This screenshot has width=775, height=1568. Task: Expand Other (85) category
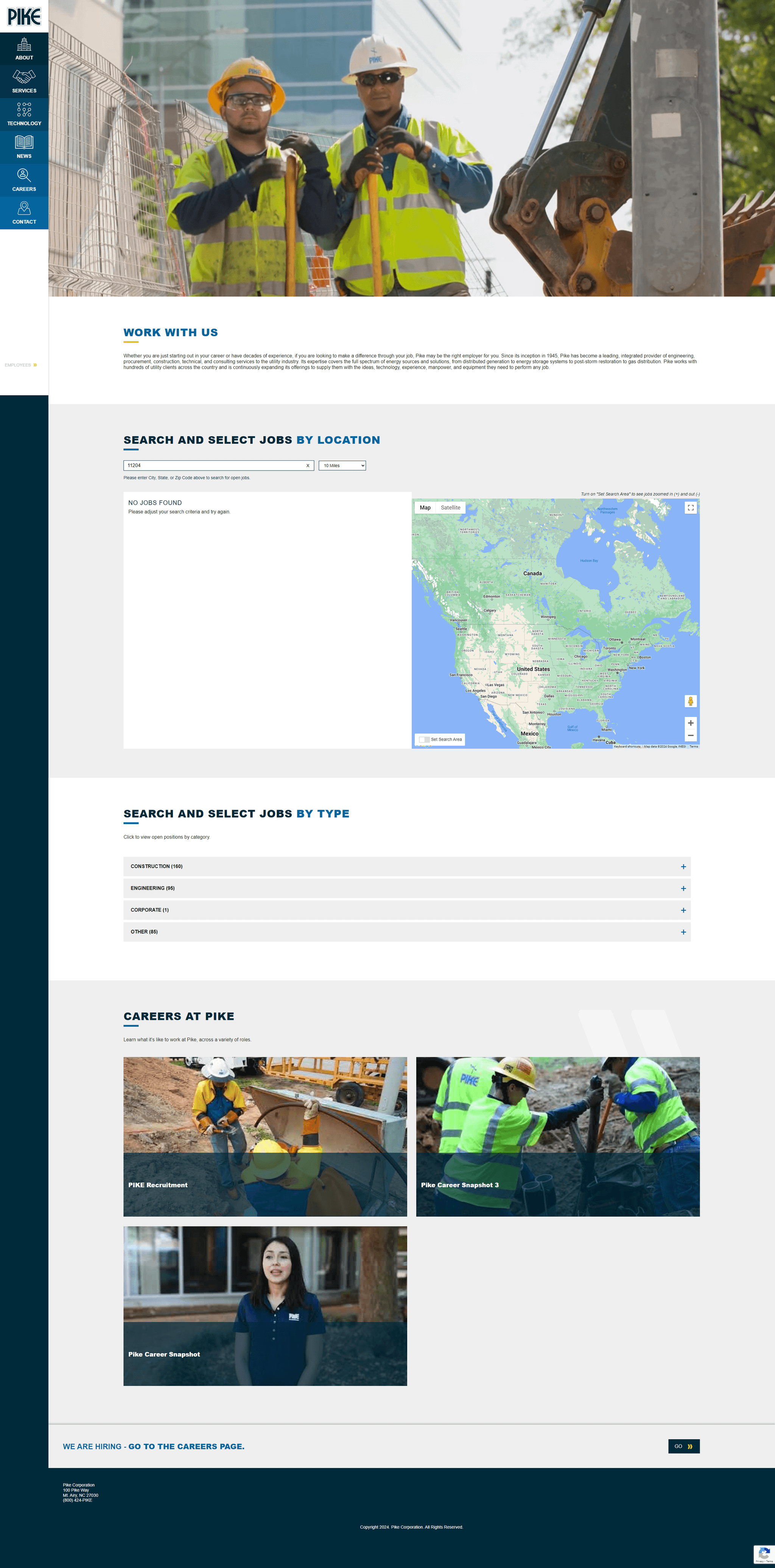pos(407,932)
